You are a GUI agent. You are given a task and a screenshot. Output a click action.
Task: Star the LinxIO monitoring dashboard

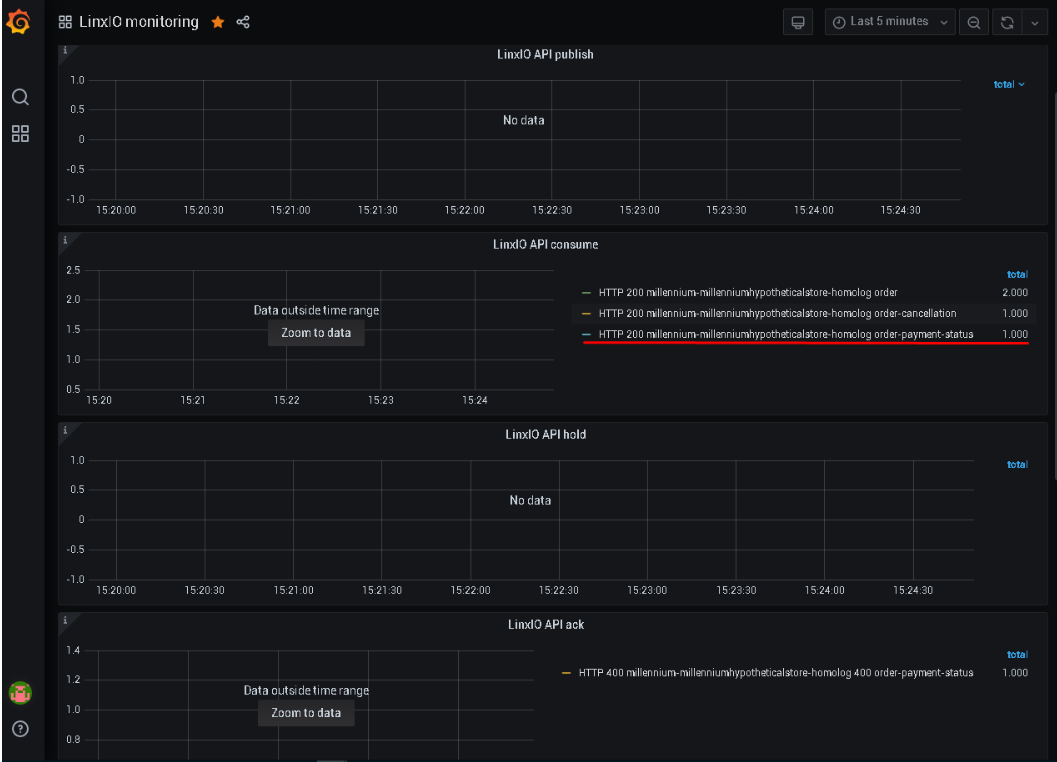(x=218, y=22)
